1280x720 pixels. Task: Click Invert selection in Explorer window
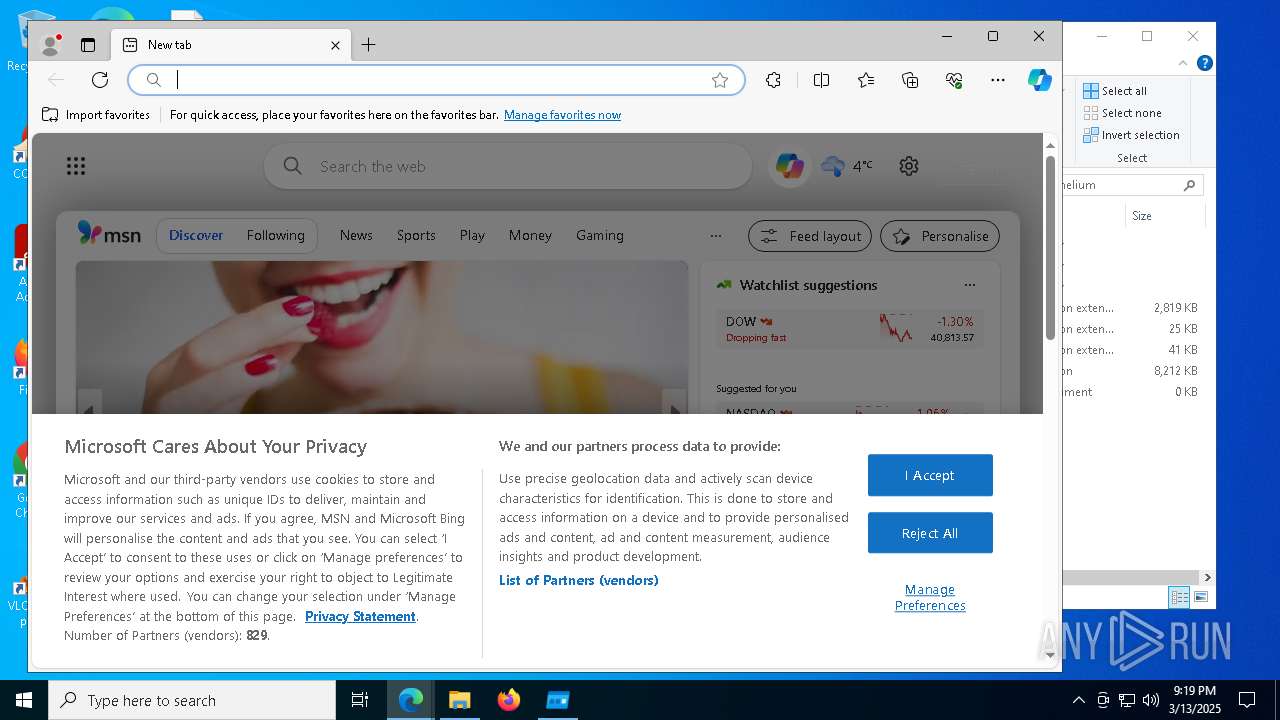click(1131, 135)
